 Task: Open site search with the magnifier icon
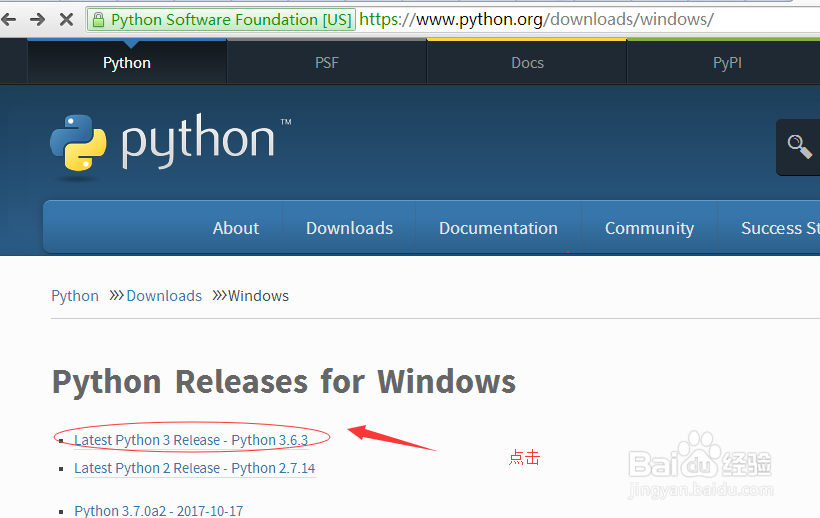pyautogui.click(x=799, y=147)
